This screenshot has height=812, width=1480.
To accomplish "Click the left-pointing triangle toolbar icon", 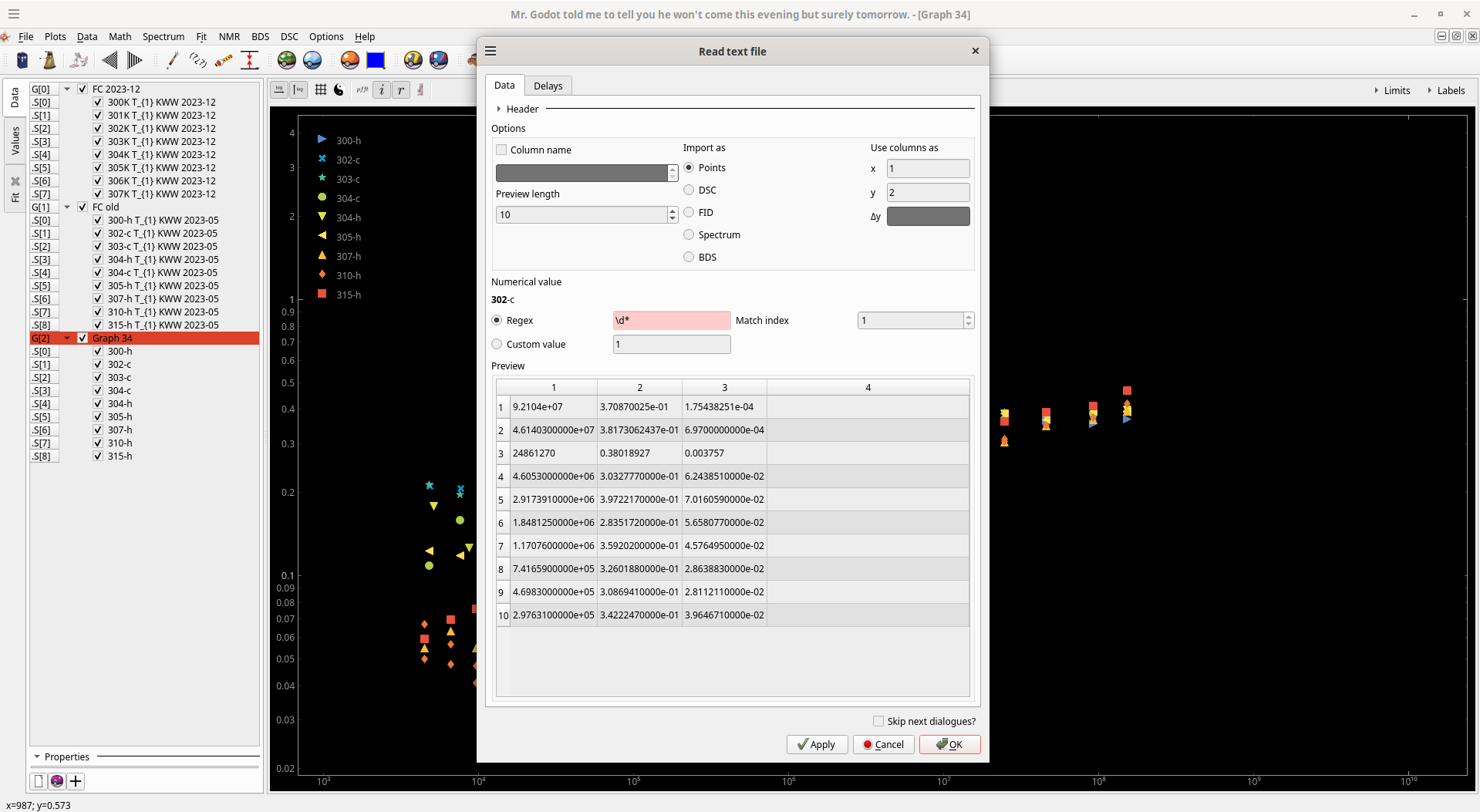I will tap(110, 60).
